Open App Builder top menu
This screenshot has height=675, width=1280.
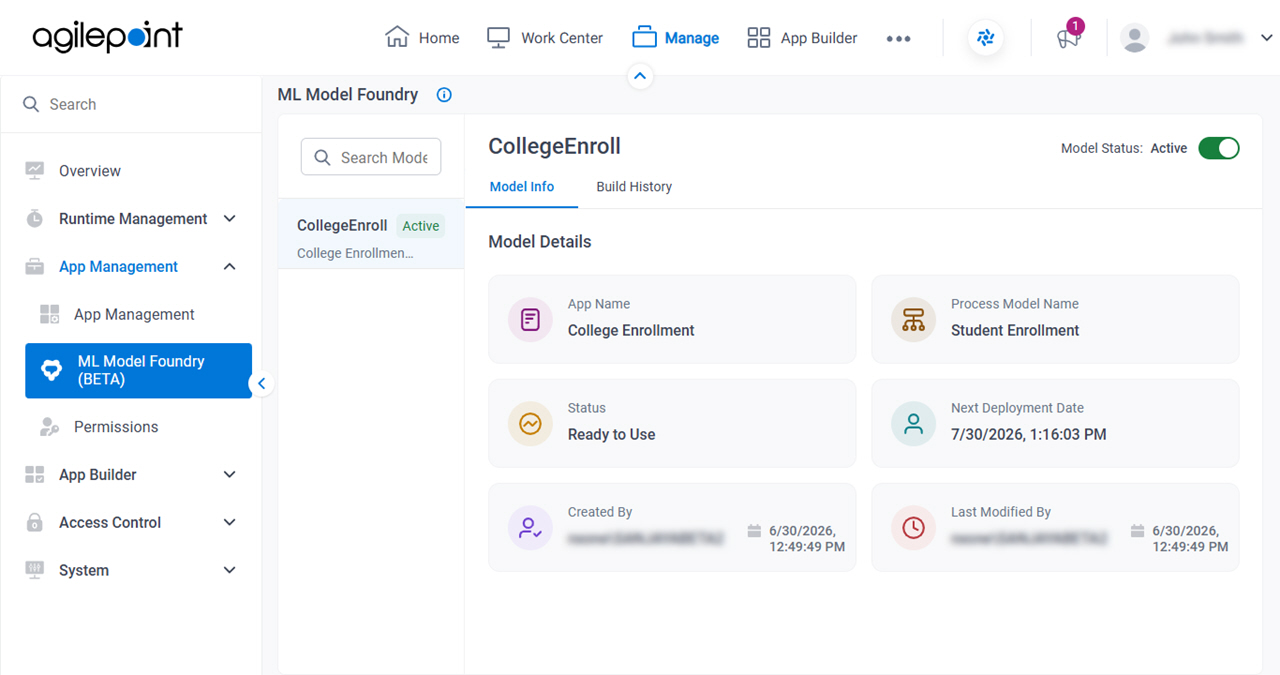(x=803, y=38)
